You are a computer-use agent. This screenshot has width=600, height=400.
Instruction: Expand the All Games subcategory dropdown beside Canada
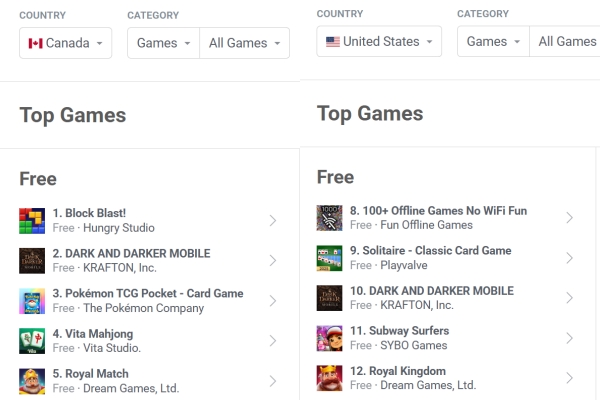pos(244,43)
